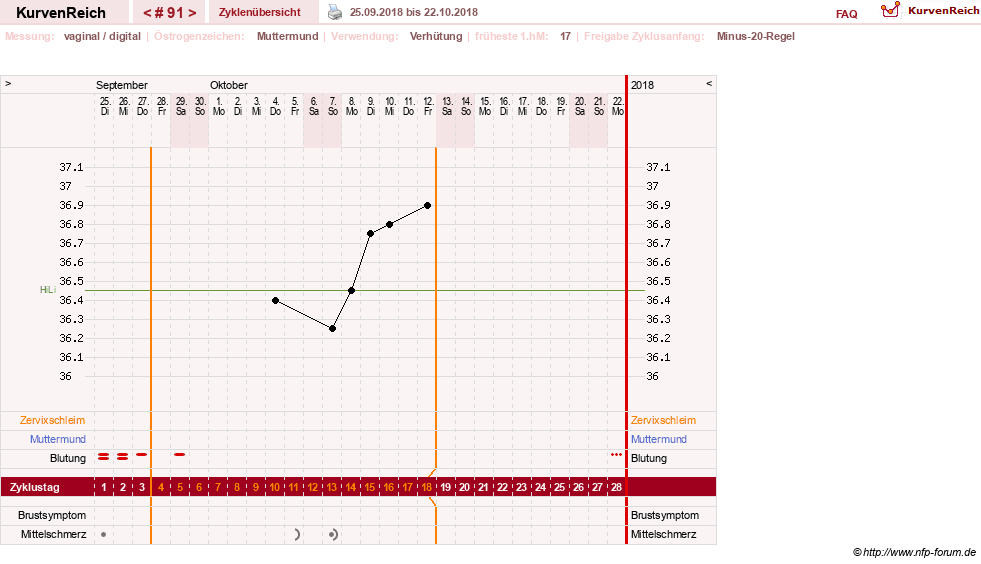Screen dimensions: 981x564
Task: Select the temperature point on Oct 10
Action: pyautogui.click(x=390, y=224)
